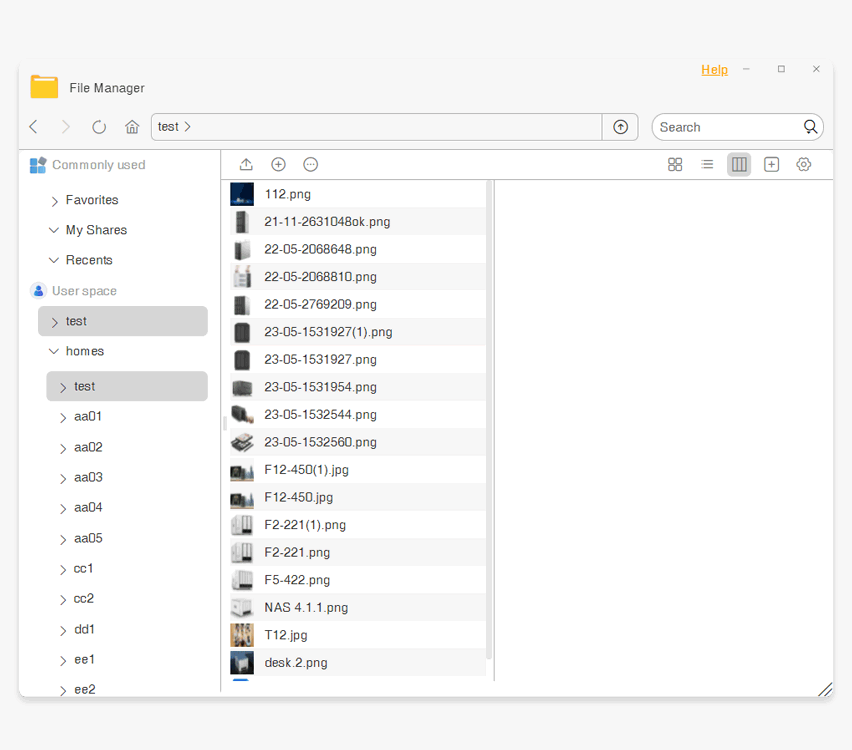Collapse the homes folder tree
Image resolution: width=852 pixels, height=750 pixels.
(54, 352)
